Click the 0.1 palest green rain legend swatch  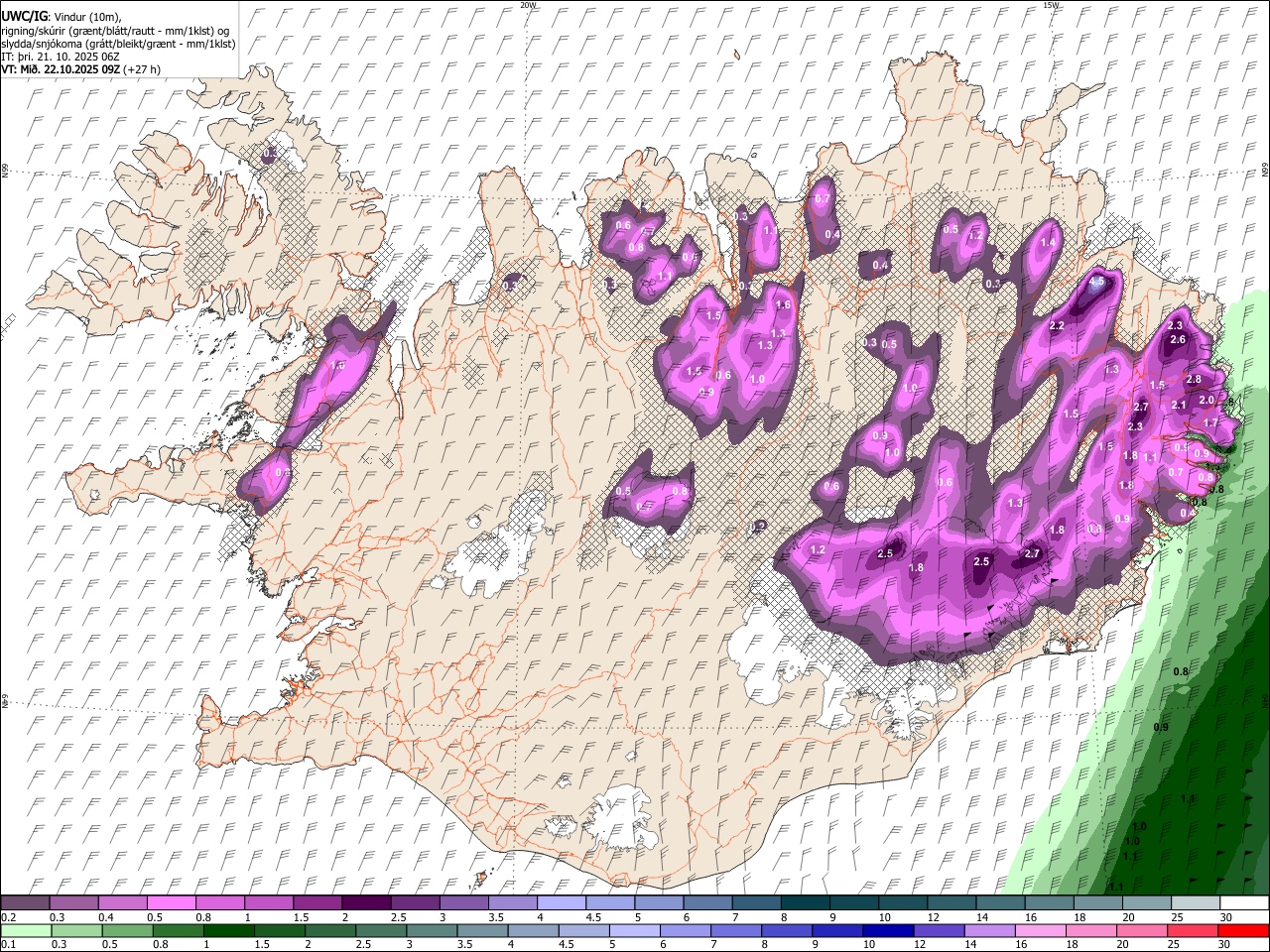[x=26, y=930]
